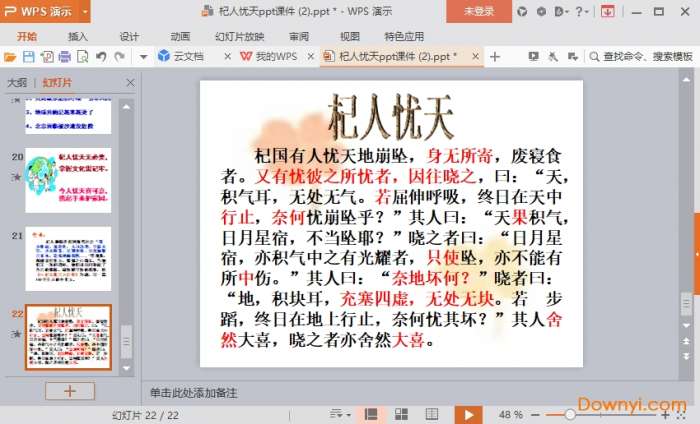
Task: Open the 插入 ribbon tab
Action: pos(78,37)
